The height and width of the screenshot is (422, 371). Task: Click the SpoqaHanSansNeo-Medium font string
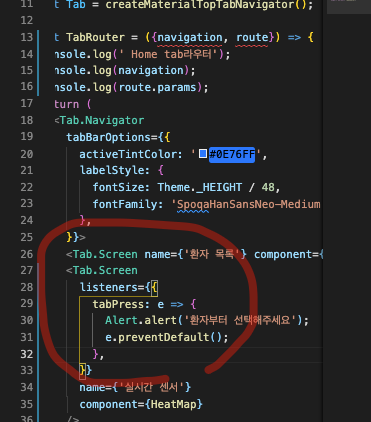click(x=248, y=204)
